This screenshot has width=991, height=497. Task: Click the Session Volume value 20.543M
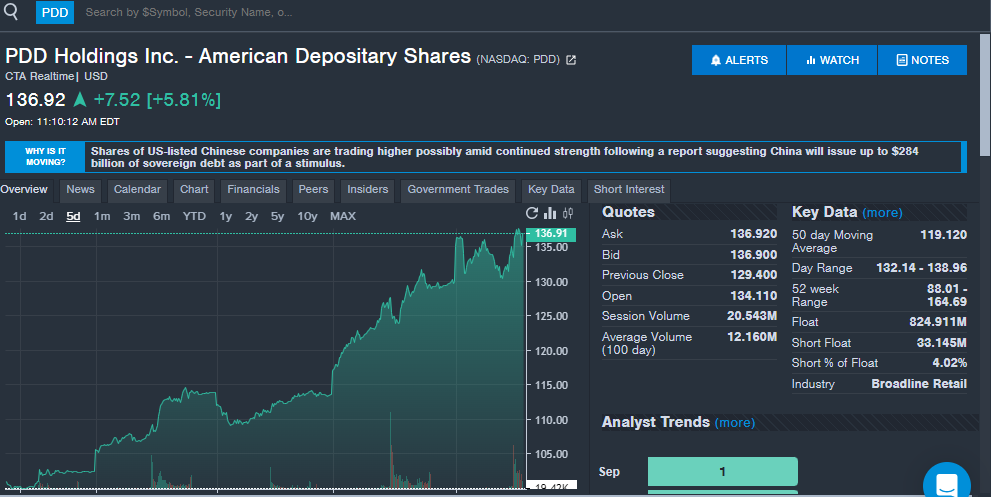[751, 316]
